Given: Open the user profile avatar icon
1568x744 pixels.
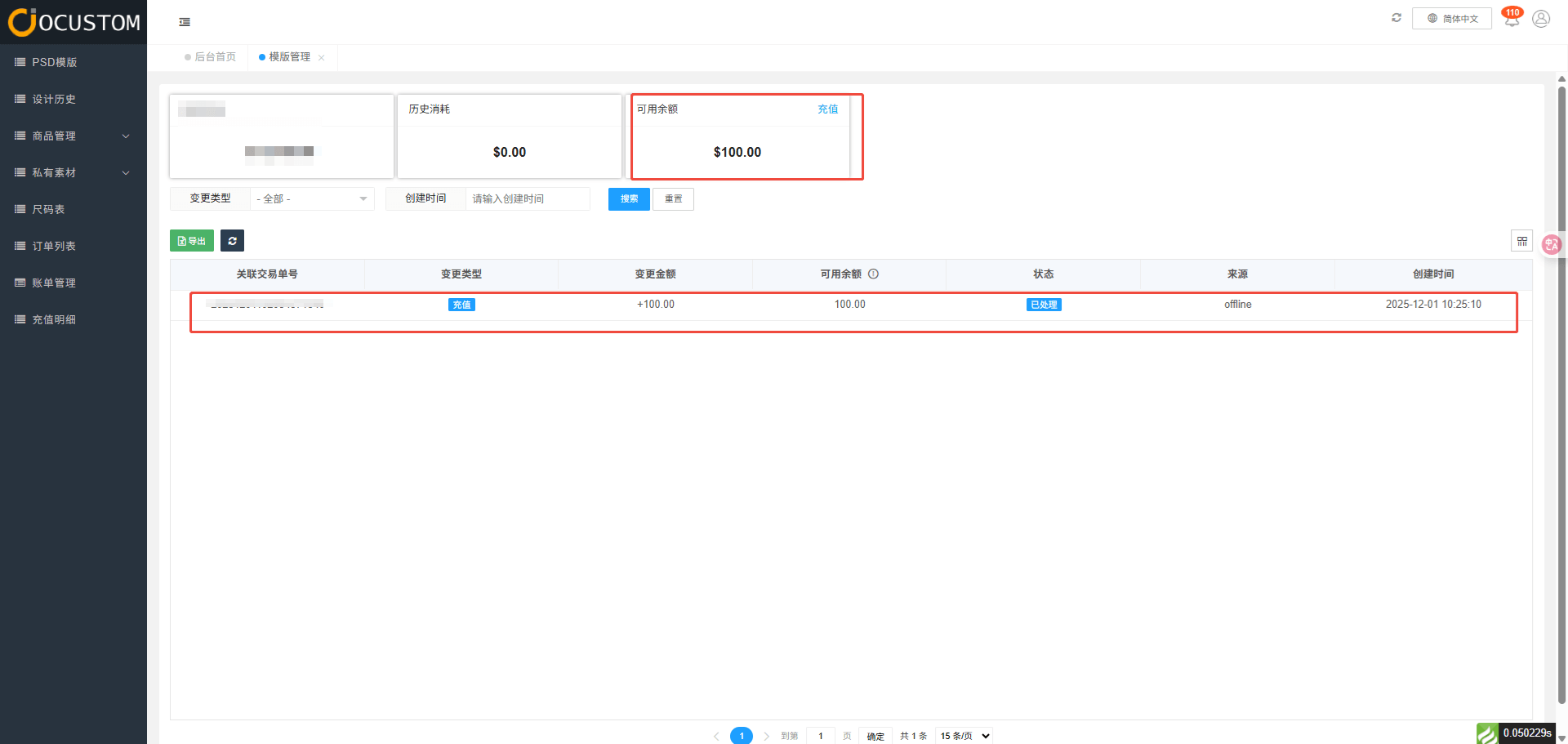Looking at the screenshot, I should point(1541,19).
